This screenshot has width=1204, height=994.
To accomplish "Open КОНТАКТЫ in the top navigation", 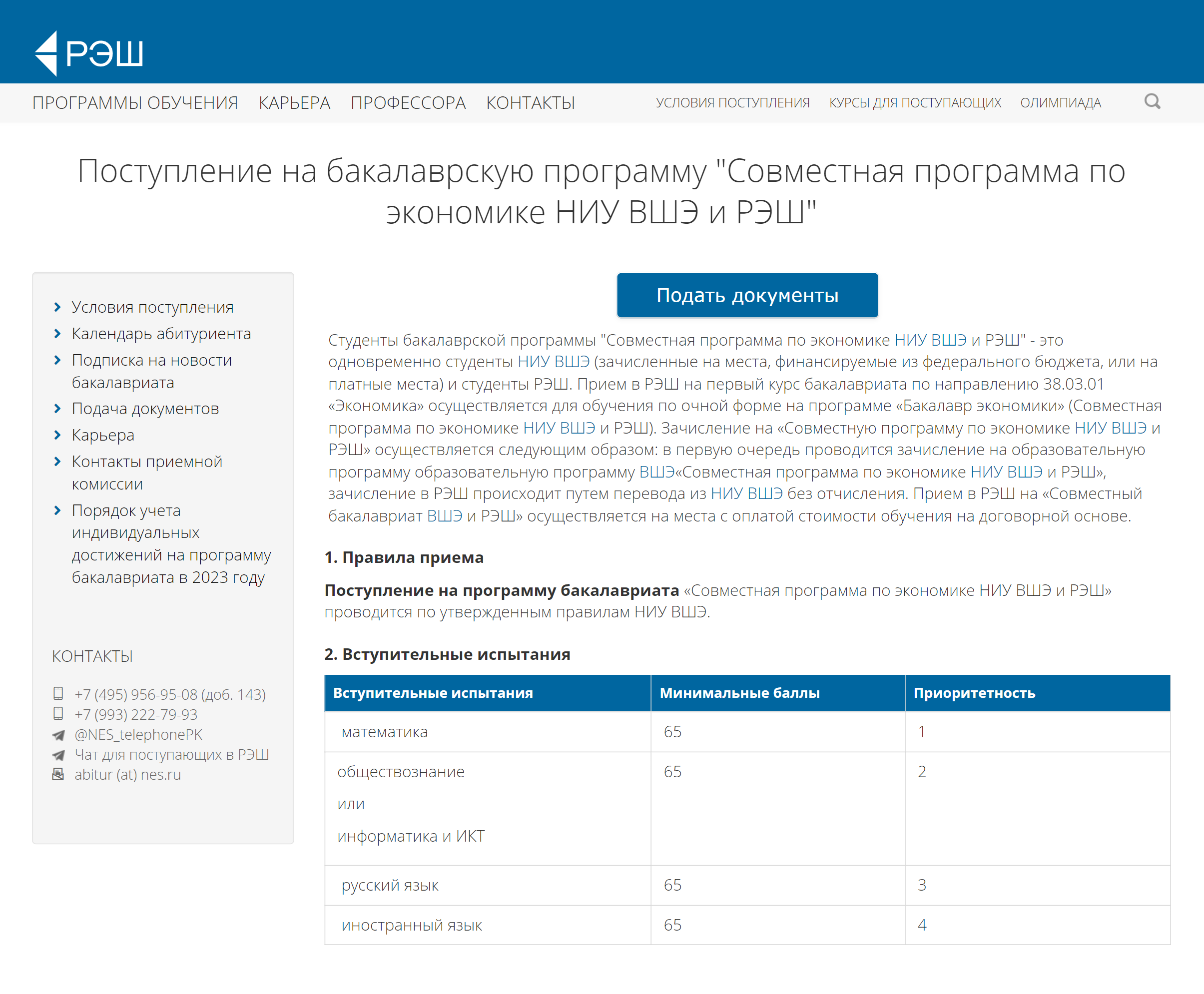I will (x=531, y=103).
